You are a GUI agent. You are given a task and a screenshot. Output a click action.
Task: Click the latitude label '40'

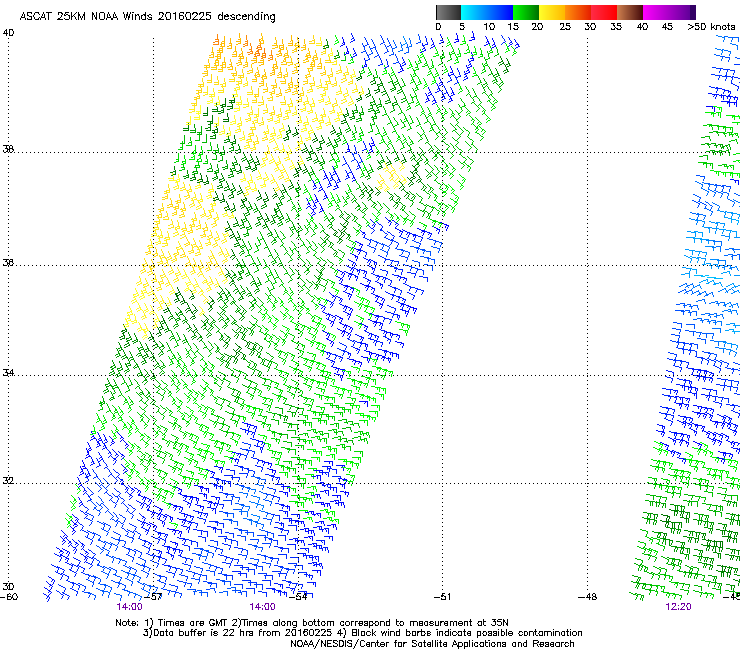point(8,33)
